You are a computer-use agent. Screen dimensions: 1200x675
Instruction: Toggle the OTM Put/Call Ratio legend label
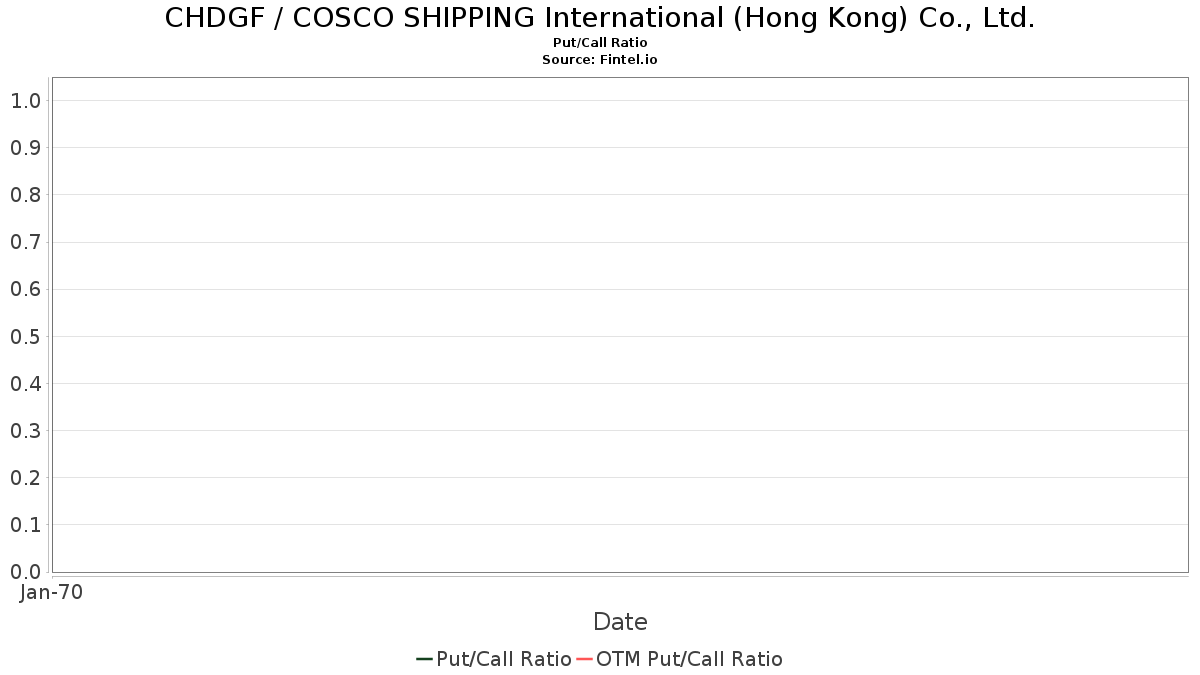pyautogui.click(x=689, y=659)
